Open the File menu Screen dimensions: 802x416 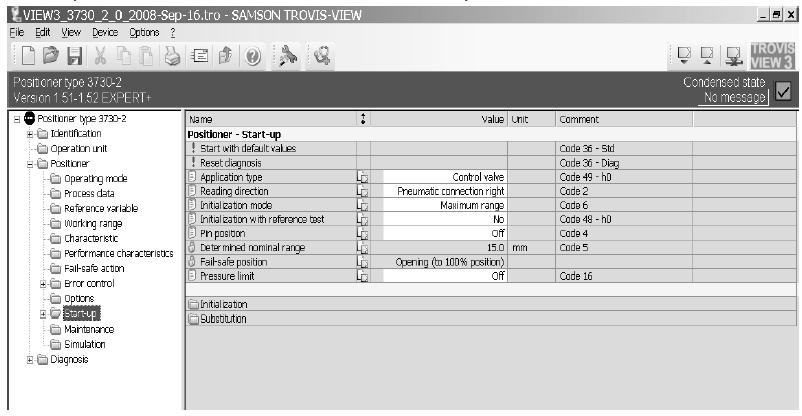click(x=17, y=32)
